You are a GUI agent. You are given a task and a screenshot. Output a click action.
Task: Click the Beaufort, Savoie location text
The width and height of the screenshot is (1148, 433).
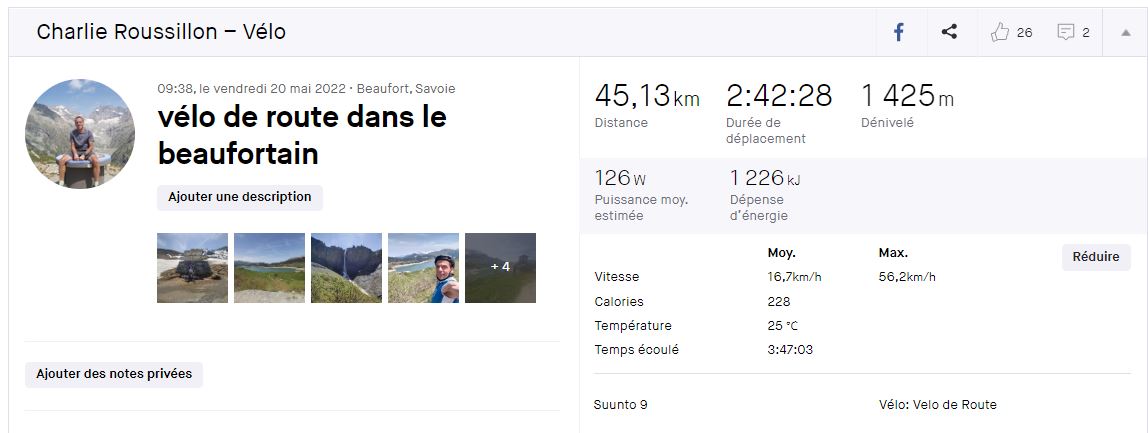(x=406, y=89)
